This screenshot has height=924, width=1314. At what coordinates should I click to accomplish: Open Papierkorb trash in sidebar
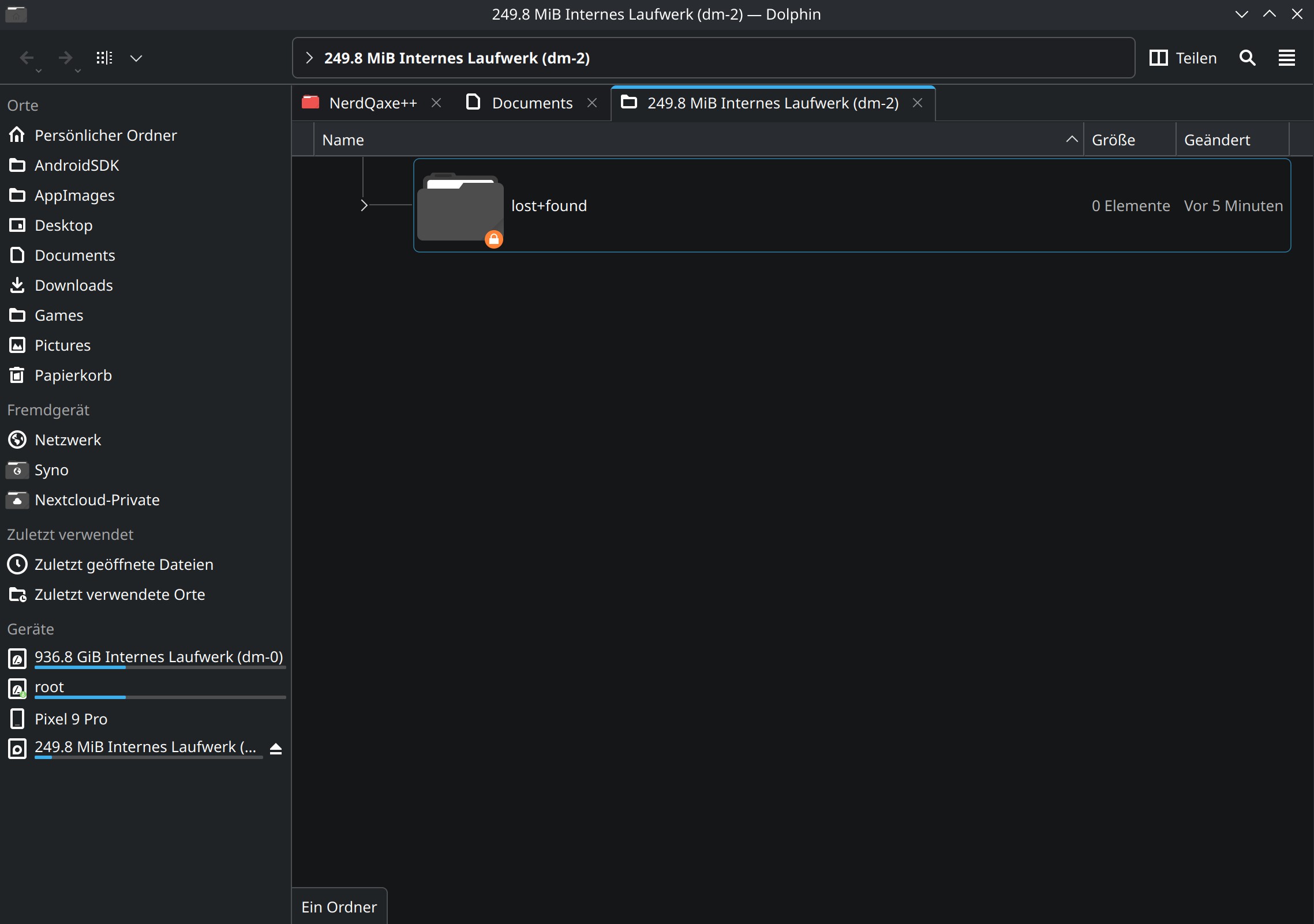click(x=73, y=375)
